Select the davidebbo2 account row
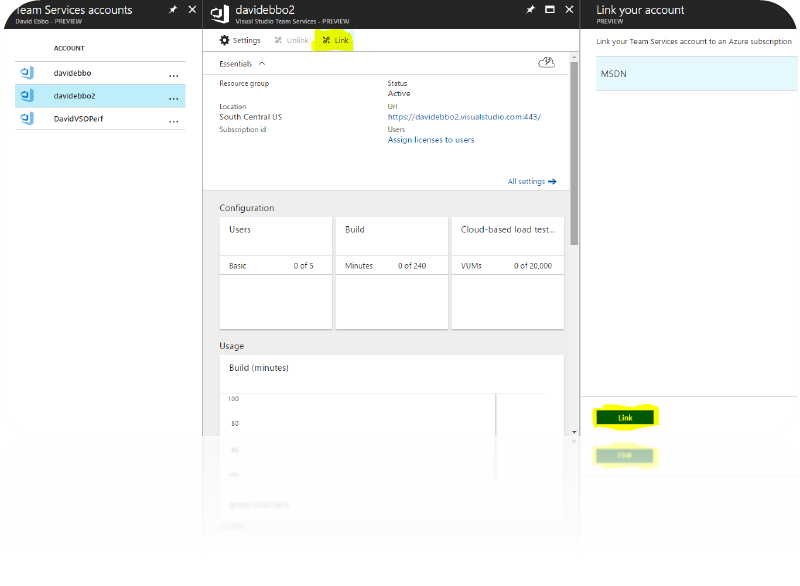This screenshot has height=586, width=800. click(100, 96)
